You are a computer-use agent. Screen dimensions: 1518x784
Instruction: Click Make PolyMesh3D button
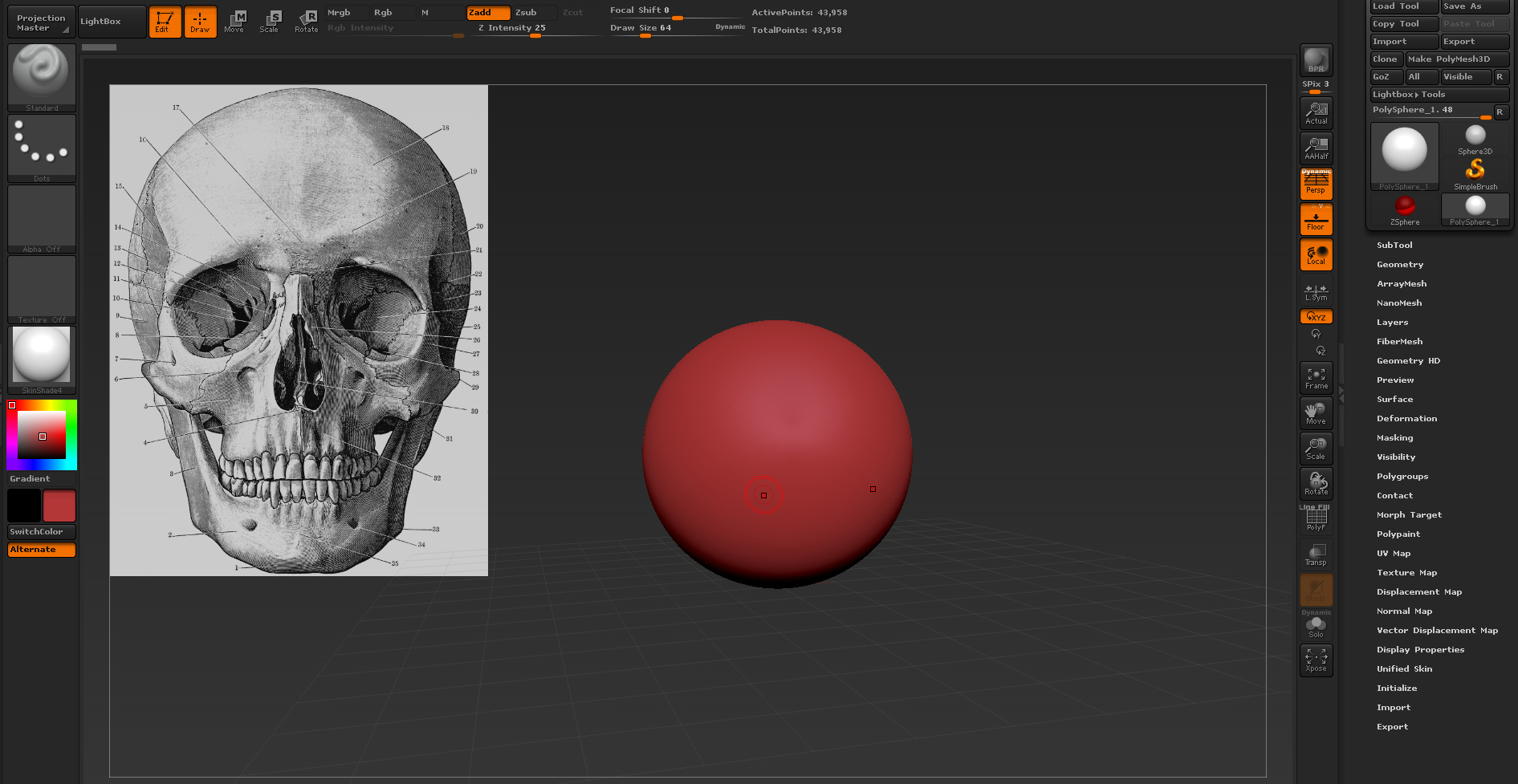click(1457, 59)
